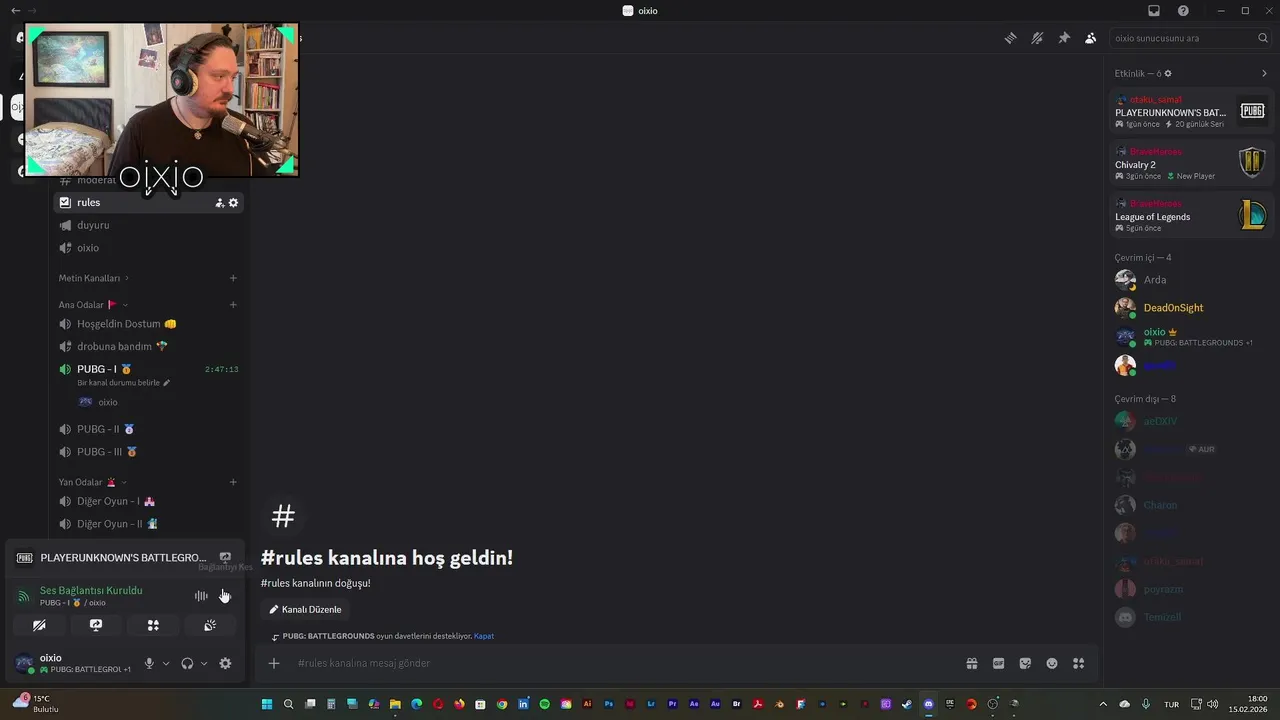Toggle camera on in voice panel
The image size is (1280, 720).
(x=39, y=625)
